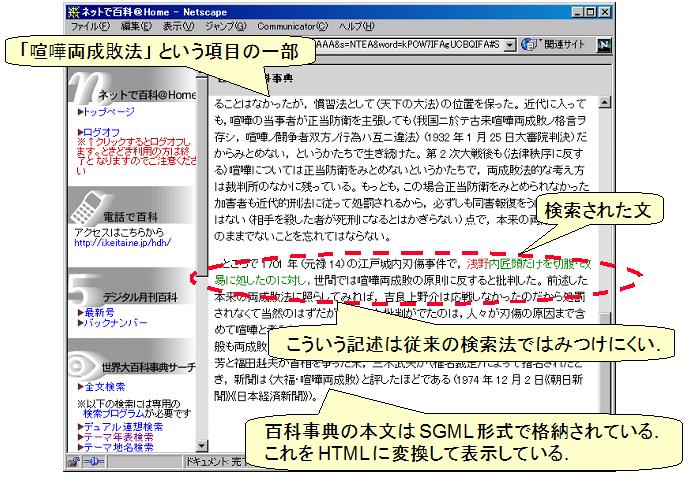Click the 電話で百科 section heading
This screenshot has height=480, width=690.
(130, 217)
